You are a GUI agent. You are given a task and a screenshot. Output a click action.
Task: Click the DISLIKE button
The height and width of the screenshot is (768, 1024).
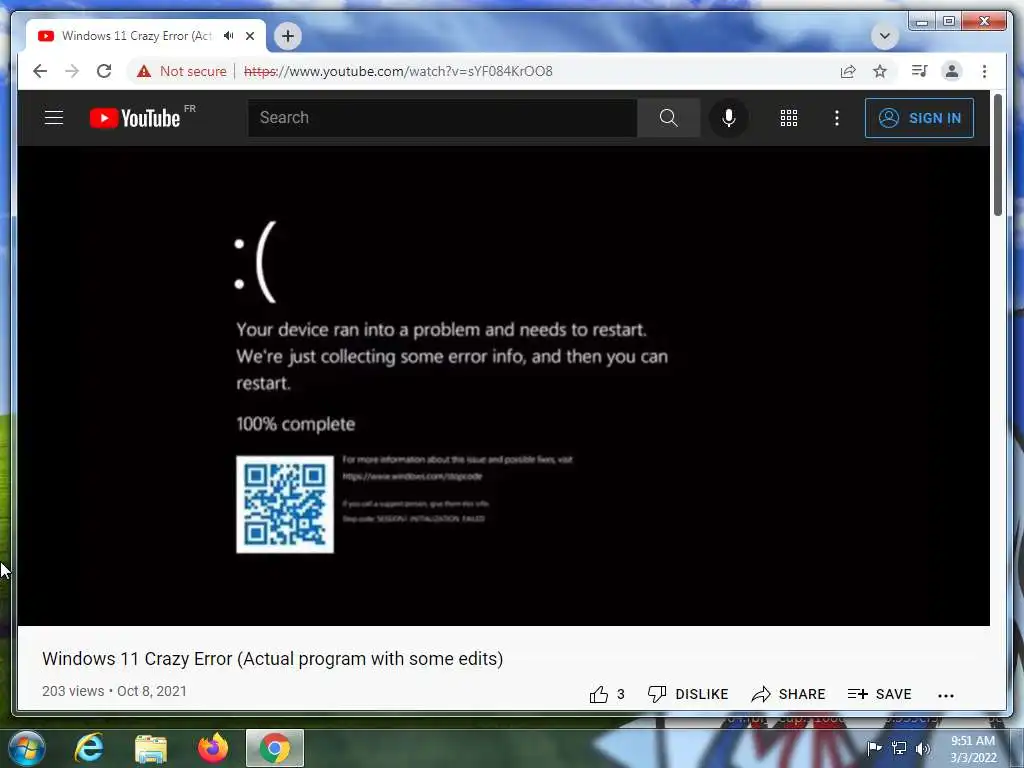687,694
